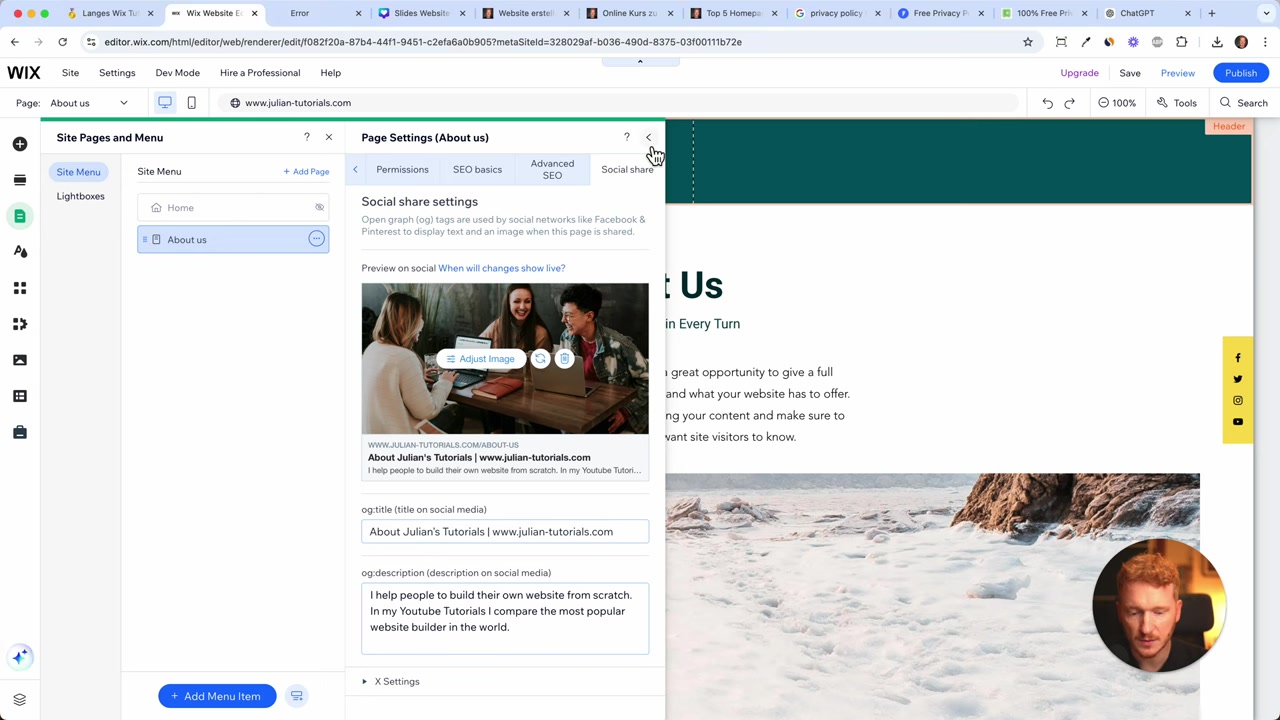Image resolution: width=1280 pixels, height=720 pixels.
Task: Open the Page selector dropdown showing About us
Action: pyautogui.click(x=90, y=103)
